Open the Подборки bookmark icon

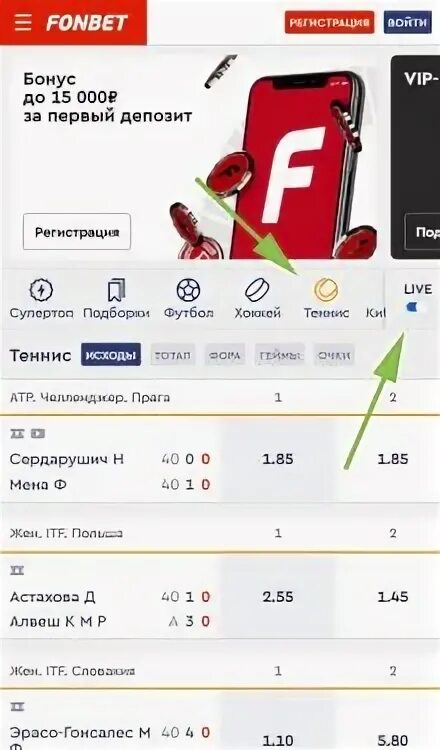[x=116, y=289]
